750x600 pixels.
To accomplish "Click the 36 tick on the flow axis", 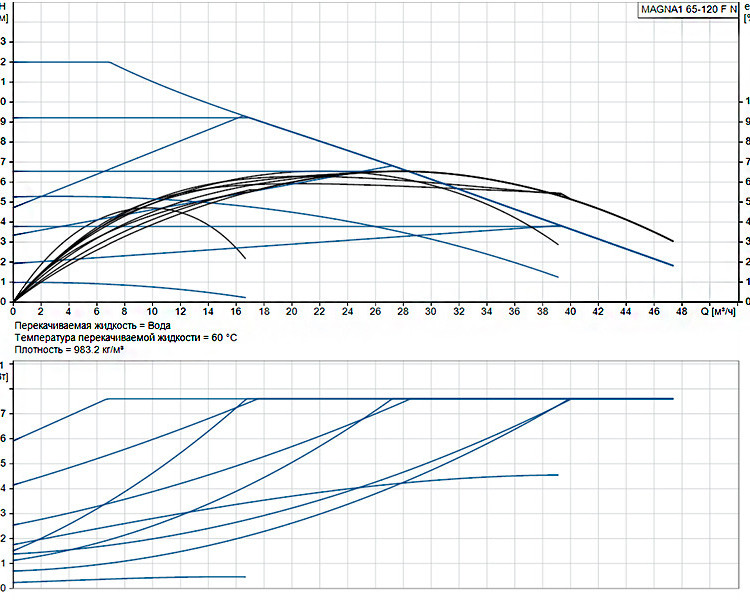I will 514,311.
